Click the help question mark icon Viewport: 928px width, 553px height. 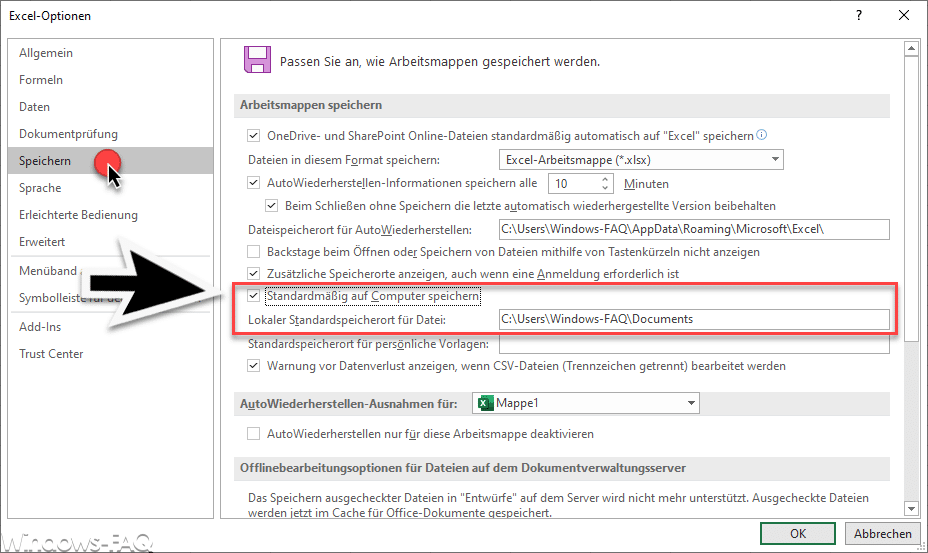pos(859,15)
